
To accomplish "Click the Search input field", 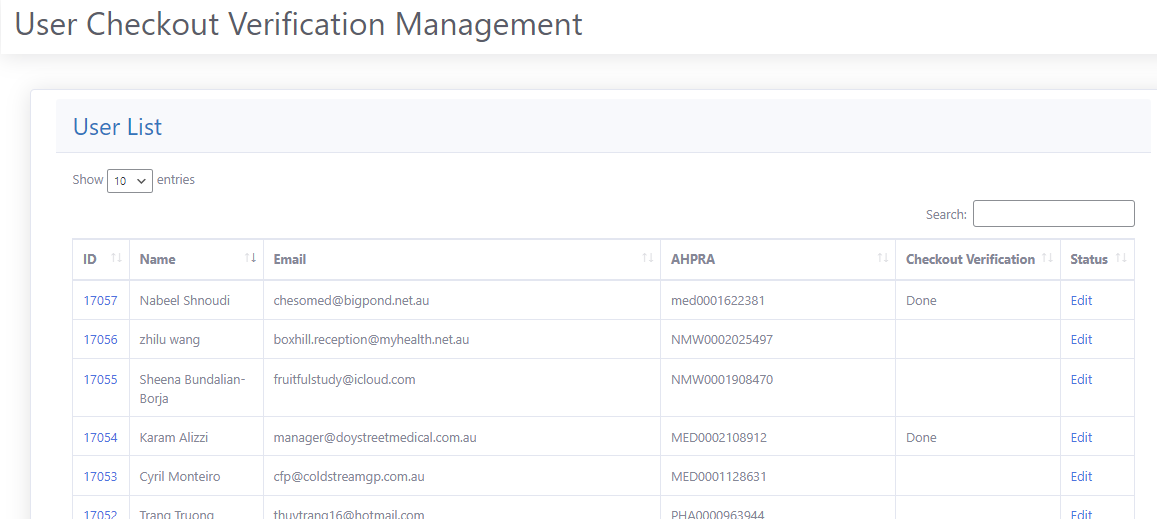I will (1053, 214).
